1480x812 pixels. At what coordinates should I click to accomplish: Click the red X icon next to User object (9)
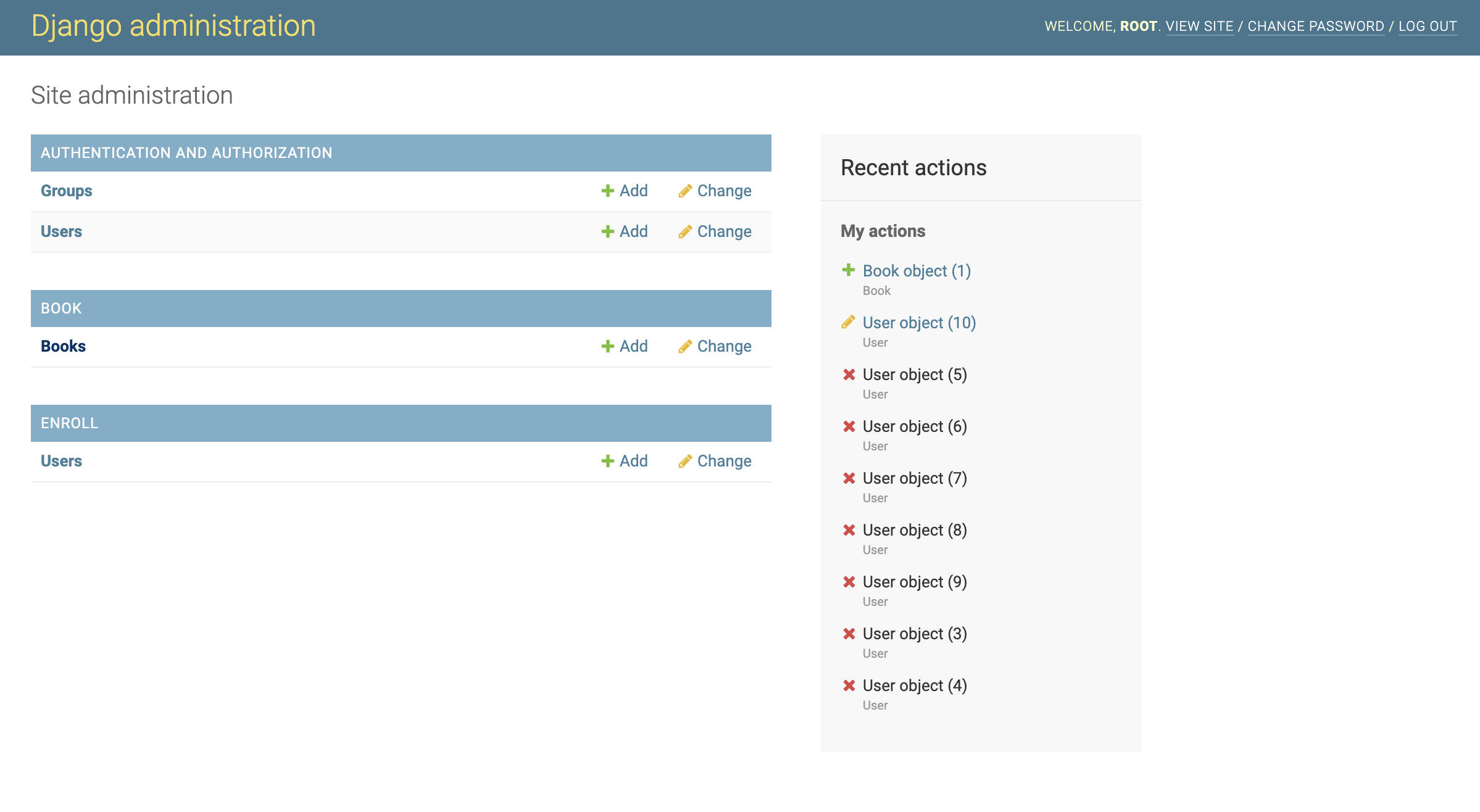pyautogui.click(x=849, y=582)
